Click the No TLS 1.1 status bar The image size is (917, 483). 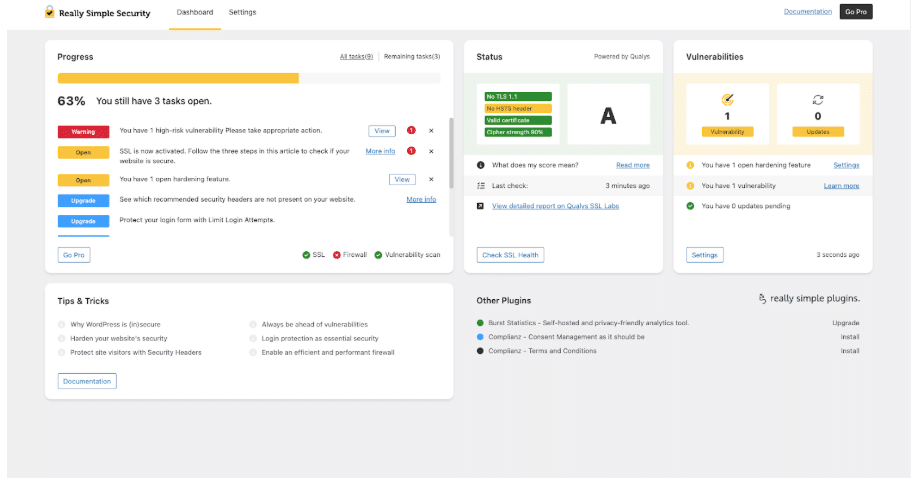[518, 96]
